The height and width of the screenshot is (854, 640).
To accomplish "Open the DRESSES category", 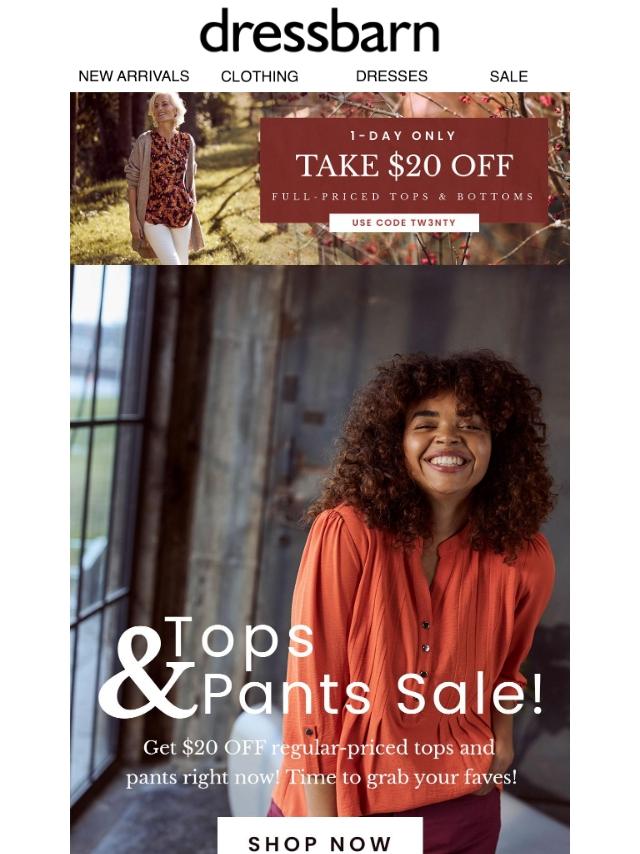I will click(x=391, y=76).
